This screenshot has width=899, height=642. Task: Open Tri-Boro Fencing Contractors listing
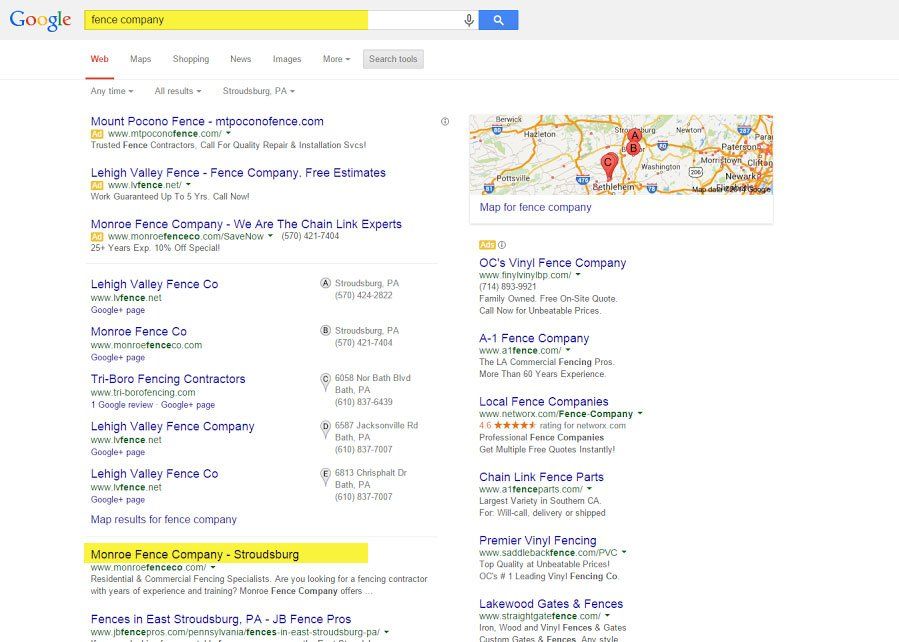[168, 379]
